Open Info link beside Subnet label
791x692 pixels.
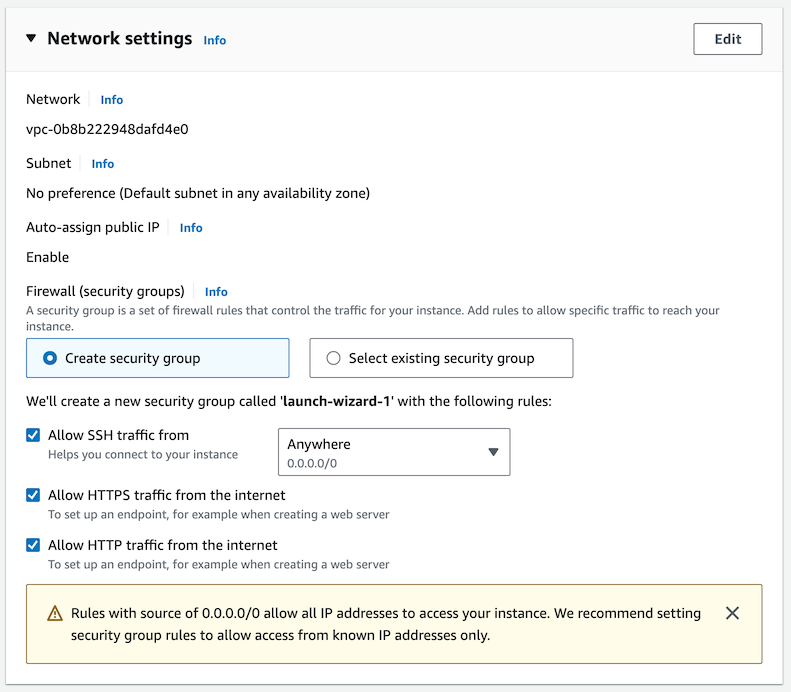(x=102, y=164)
